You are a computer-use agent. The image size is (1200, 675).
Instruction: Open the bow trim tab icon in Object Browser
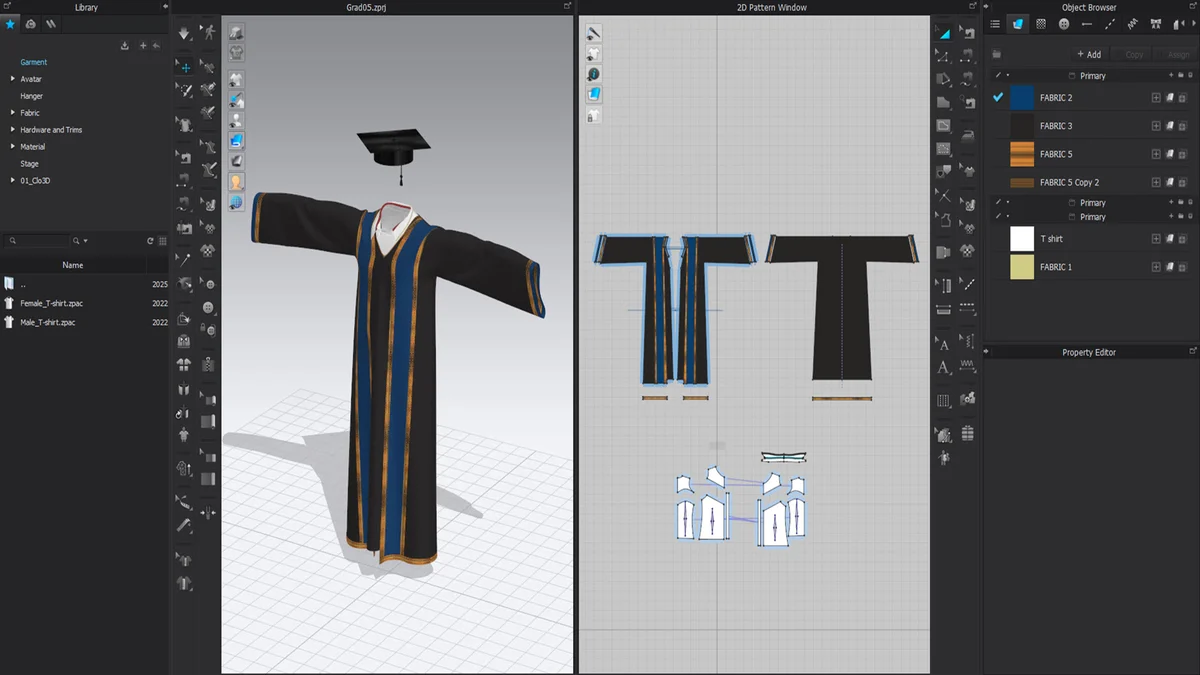pyautogui.click(x=1156, y=24)
